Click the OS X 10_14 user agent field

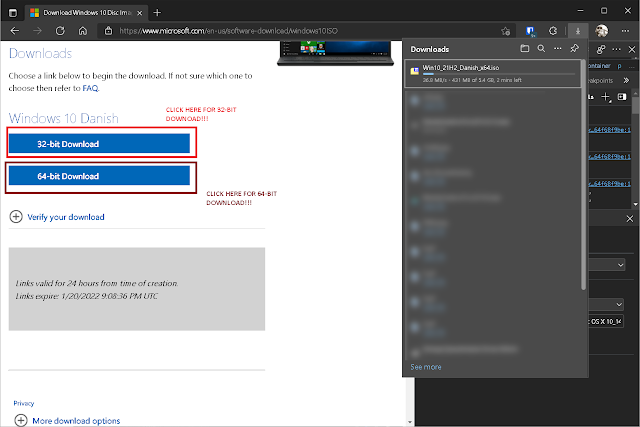pos(606,322)
